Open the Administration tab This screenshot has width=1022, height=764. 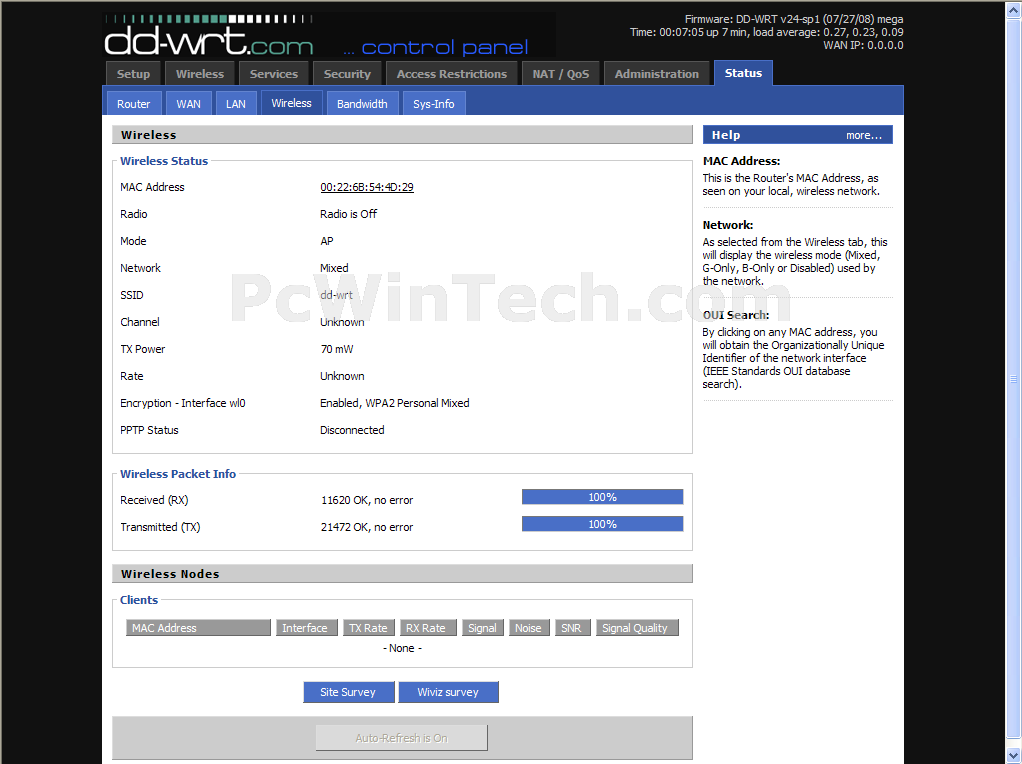click(x=656, y=74)
